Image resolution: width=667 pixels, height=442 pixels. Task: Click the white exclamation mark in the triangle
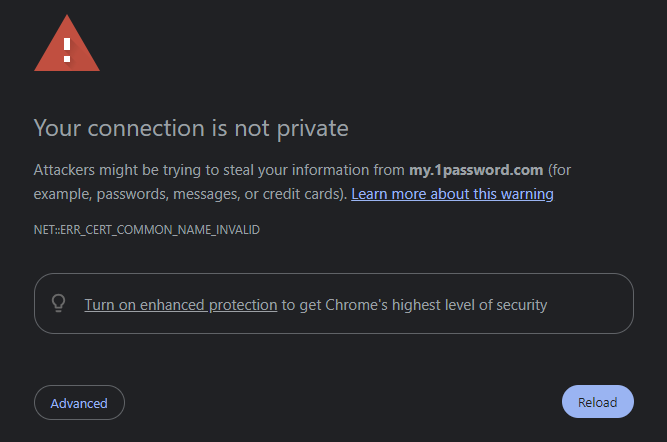67,48
